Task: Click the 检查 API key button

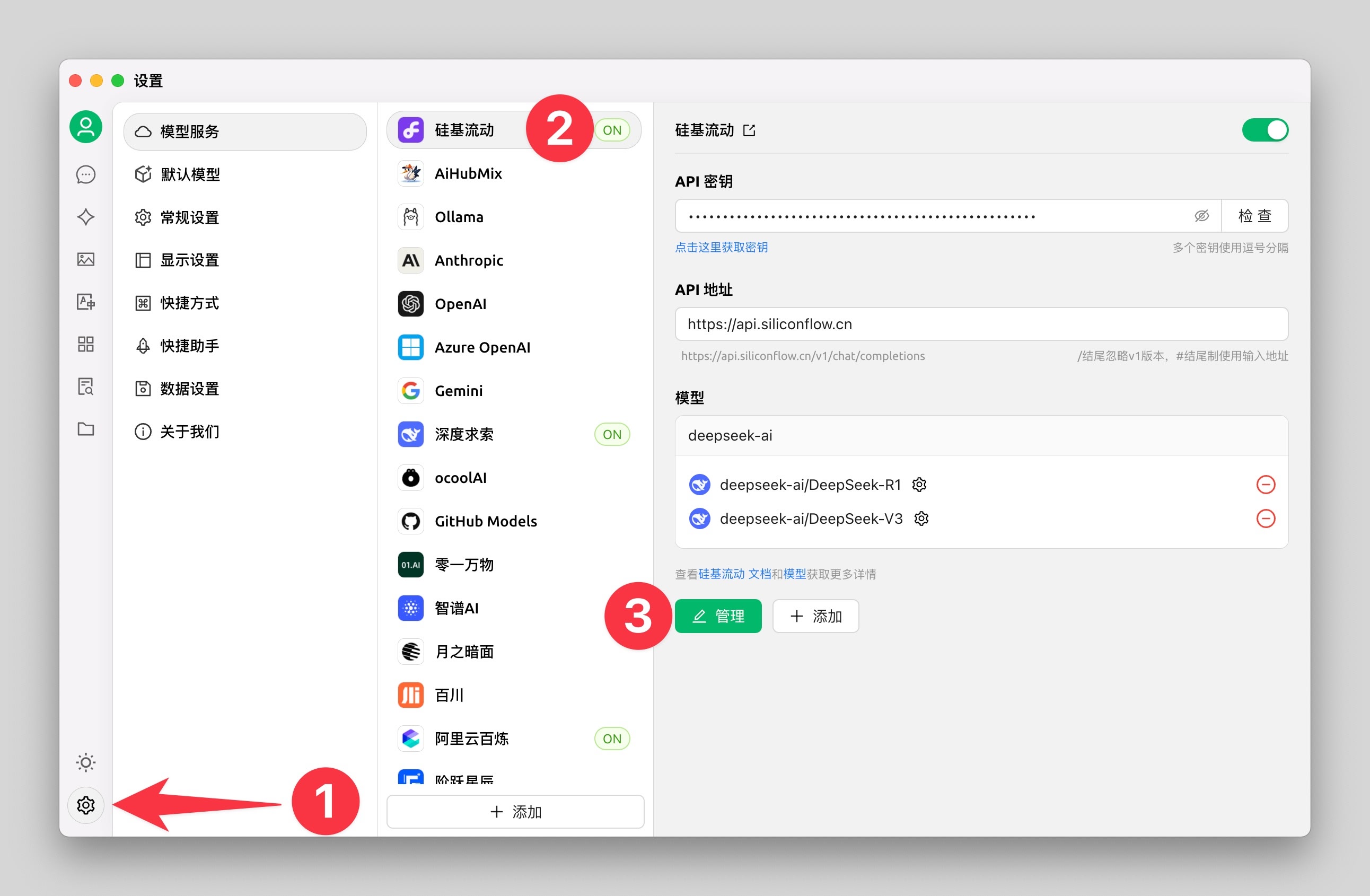Action: (x=1254, y=216)
